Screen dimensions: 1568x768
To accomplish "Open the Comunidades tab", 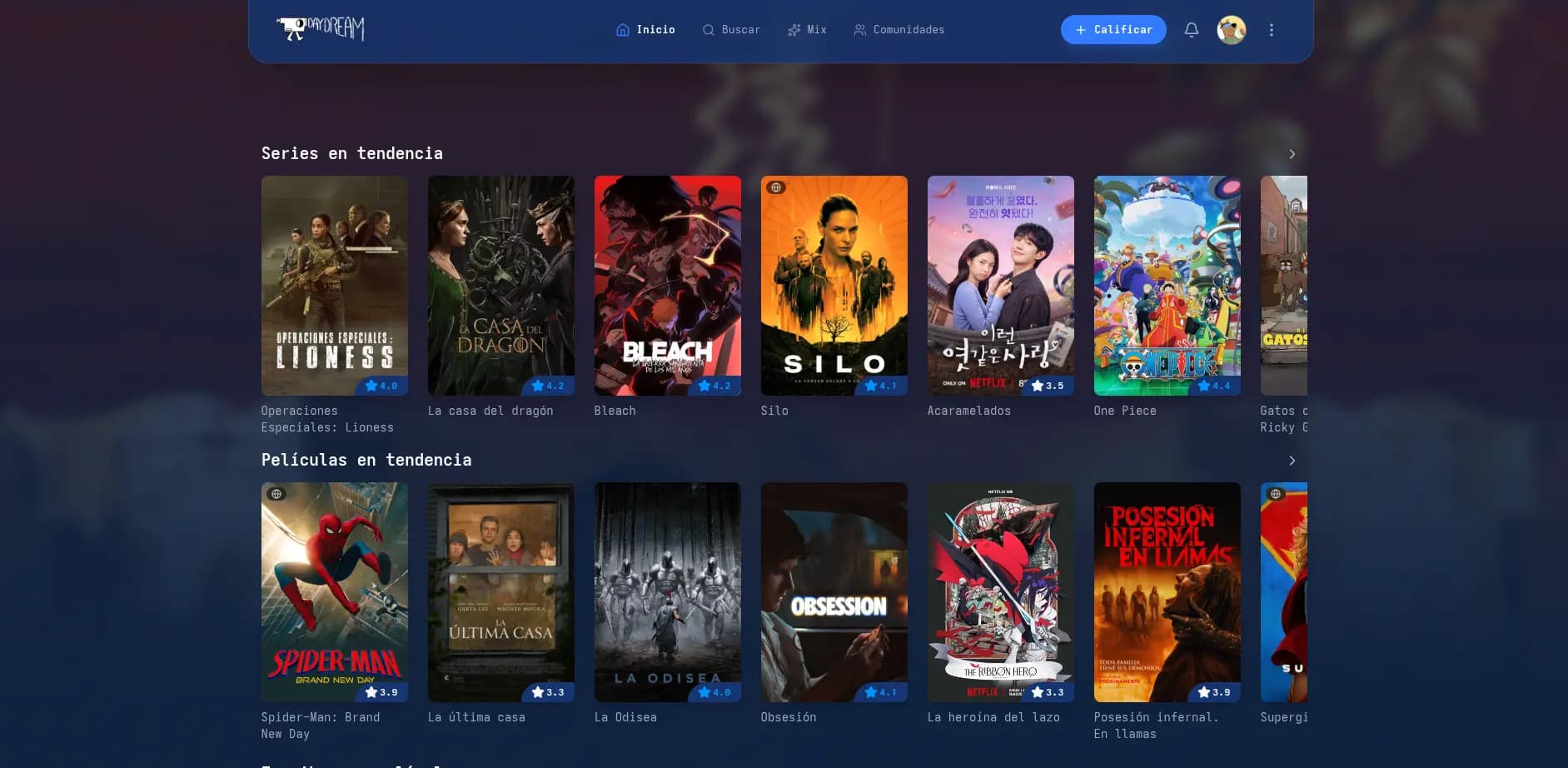I will tap(899, 30).
